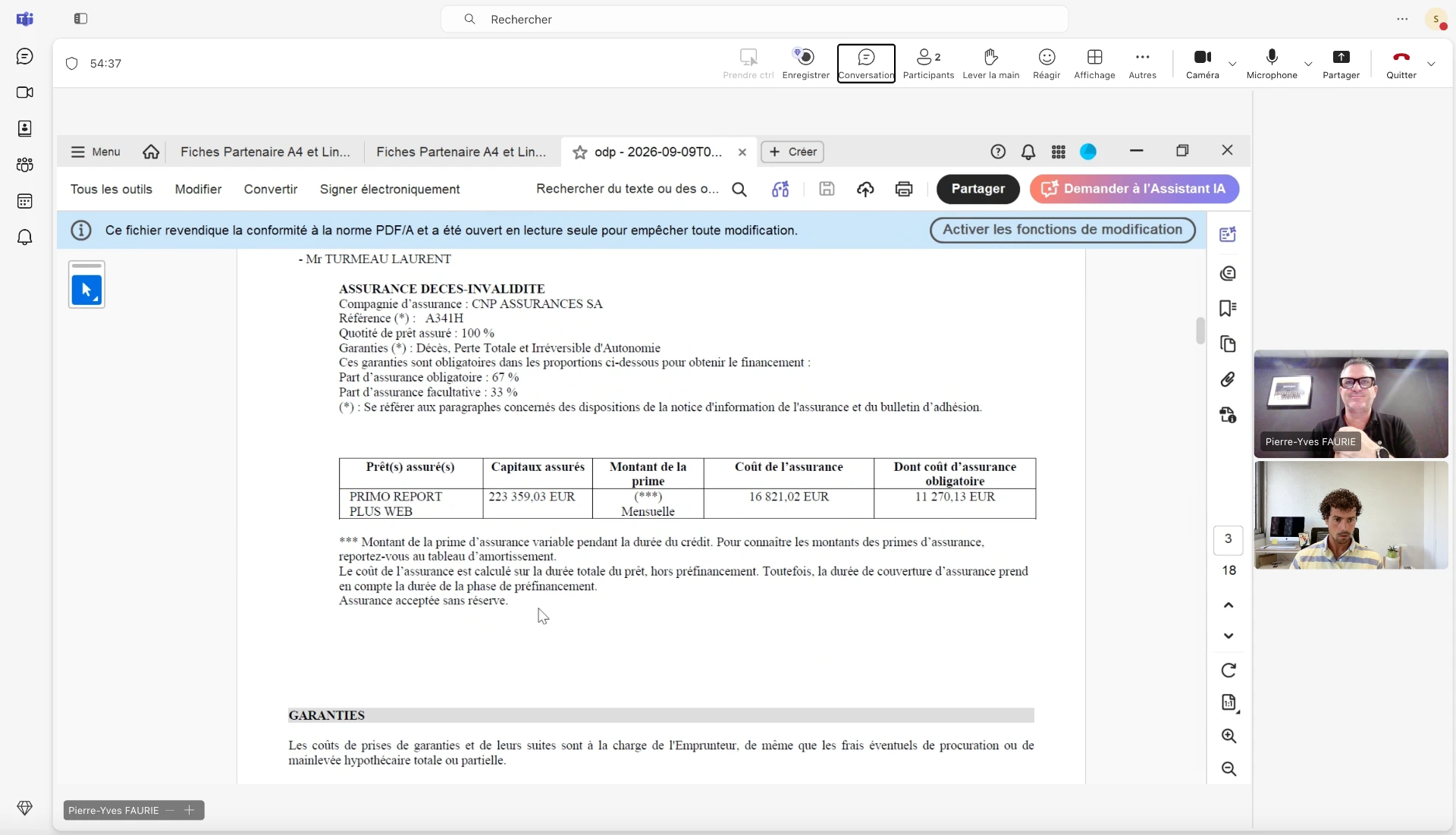Screen dimensions: 1456x835
Task: Expand camera options dropdown arrow
Action: (1232, 64)
